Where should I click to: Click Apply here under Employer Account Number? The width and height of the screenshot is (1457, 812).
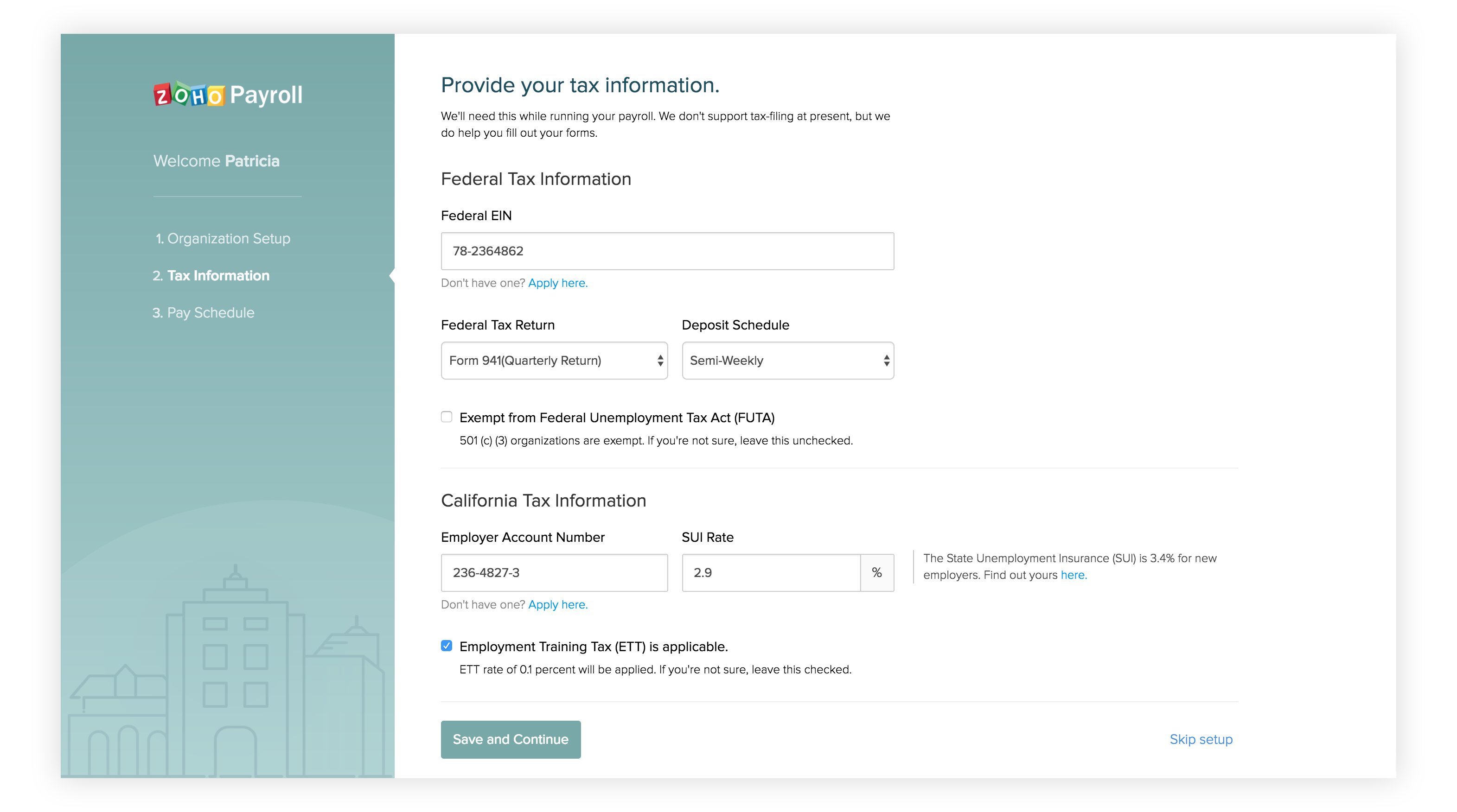point(558,604)
